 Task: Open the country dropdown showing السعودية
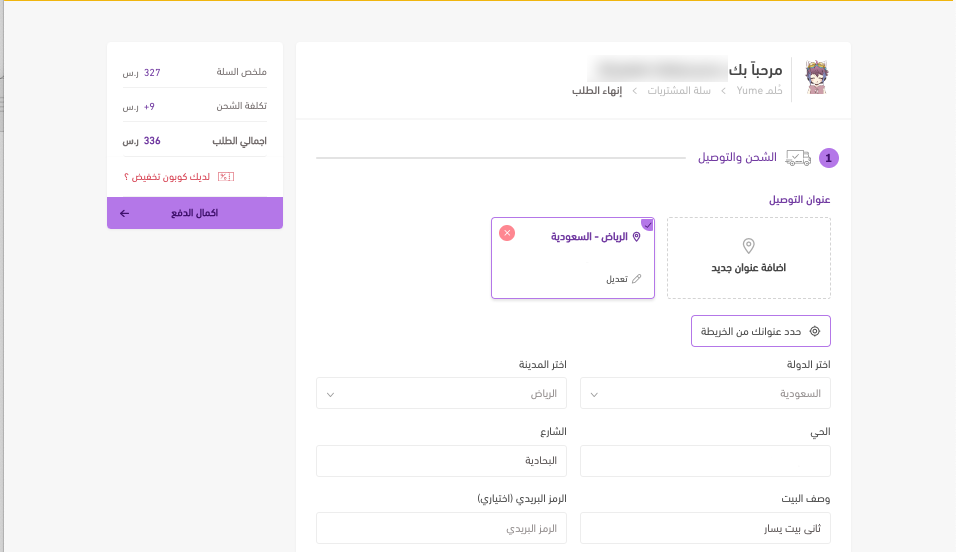(x=705, y=394)
